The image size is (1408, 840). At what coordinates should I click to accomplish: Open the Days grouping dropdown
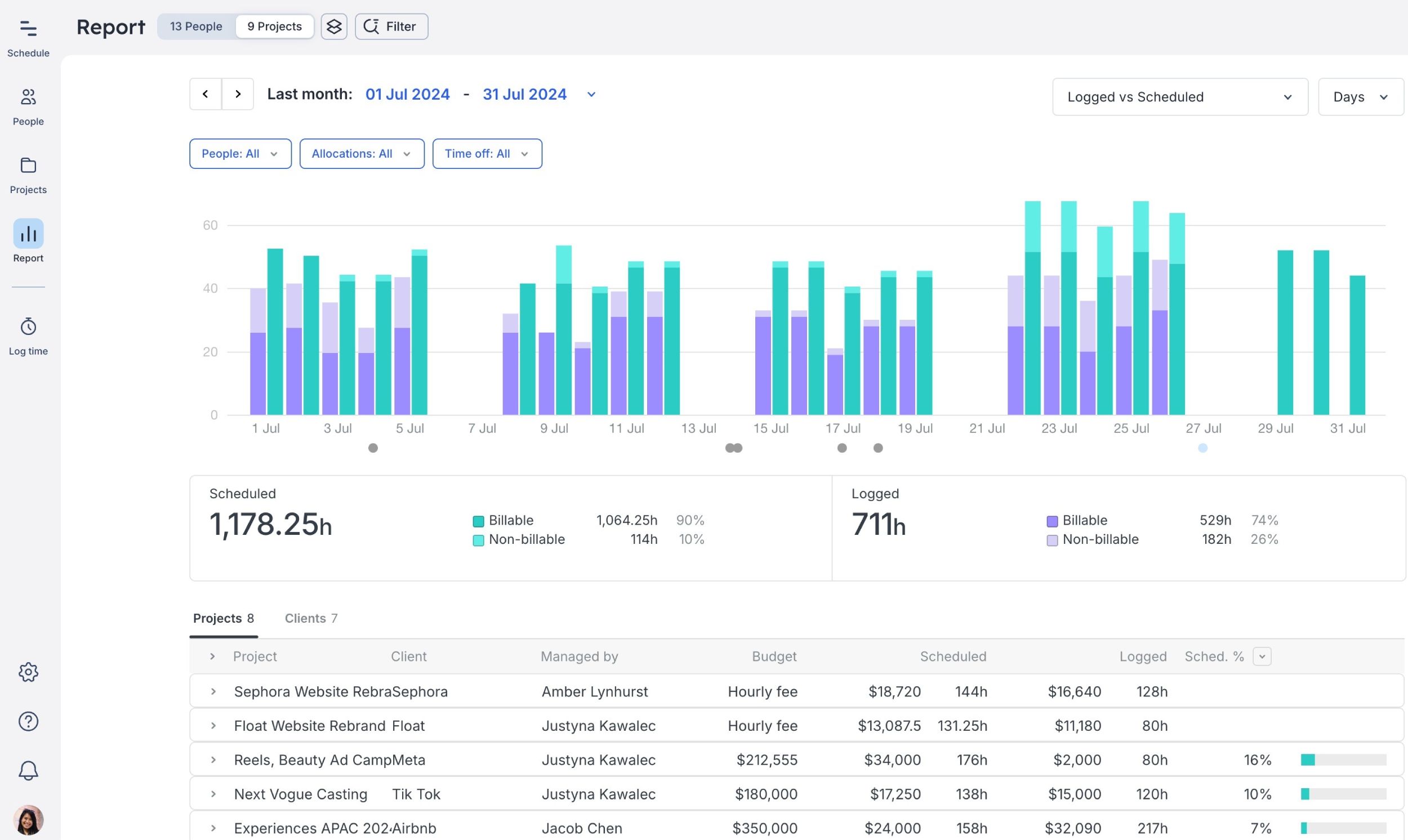click(1360, 97)
